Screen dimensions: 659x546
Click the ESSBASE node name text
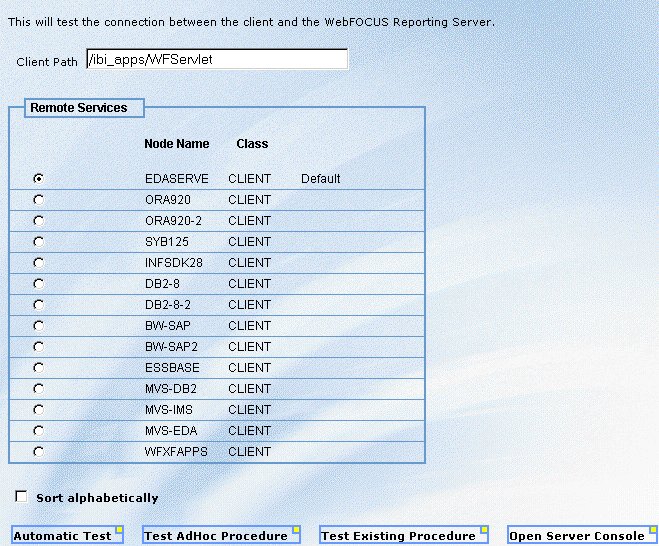point(172,368)
